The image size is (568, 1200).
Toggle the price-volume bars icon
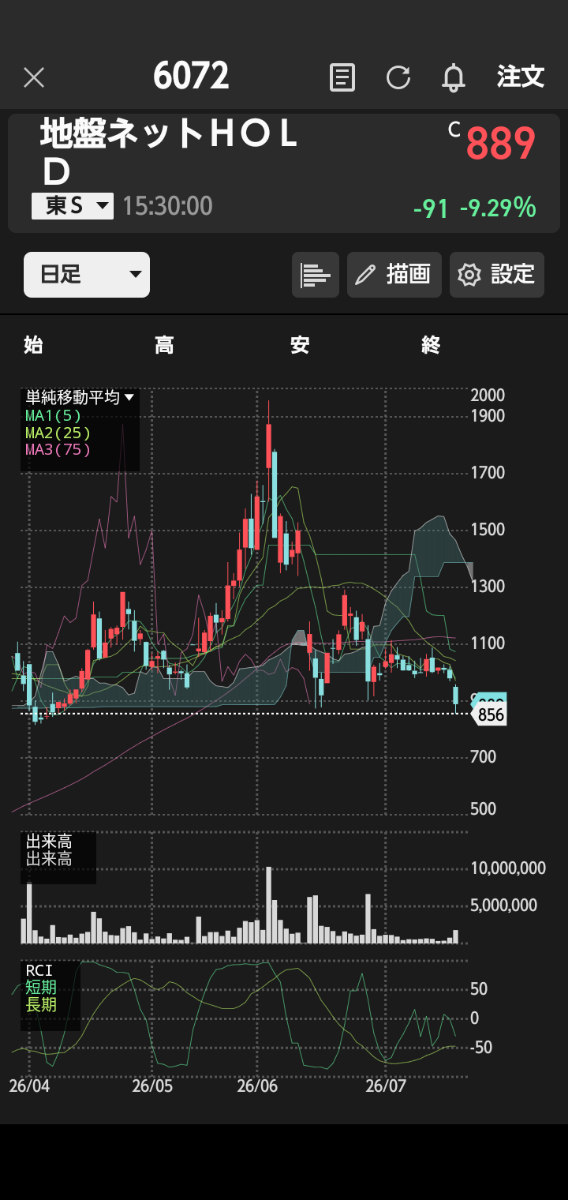click(x=316, y=275)
